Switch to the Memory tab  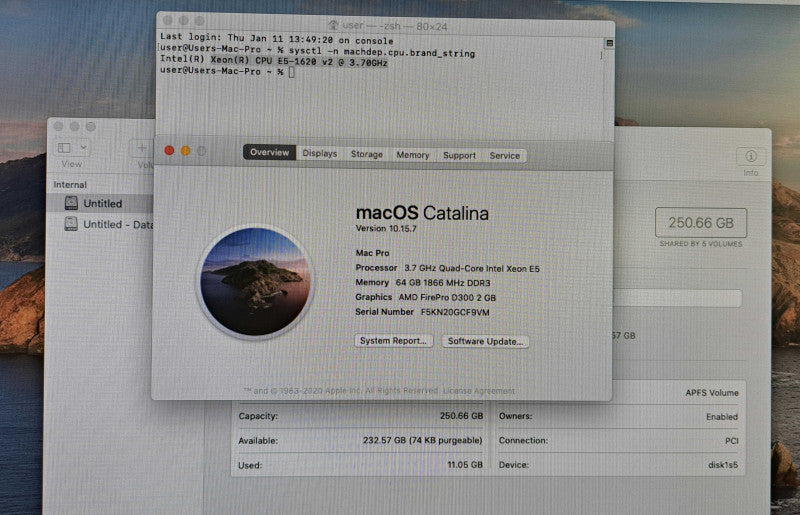[x=413, y=155]
